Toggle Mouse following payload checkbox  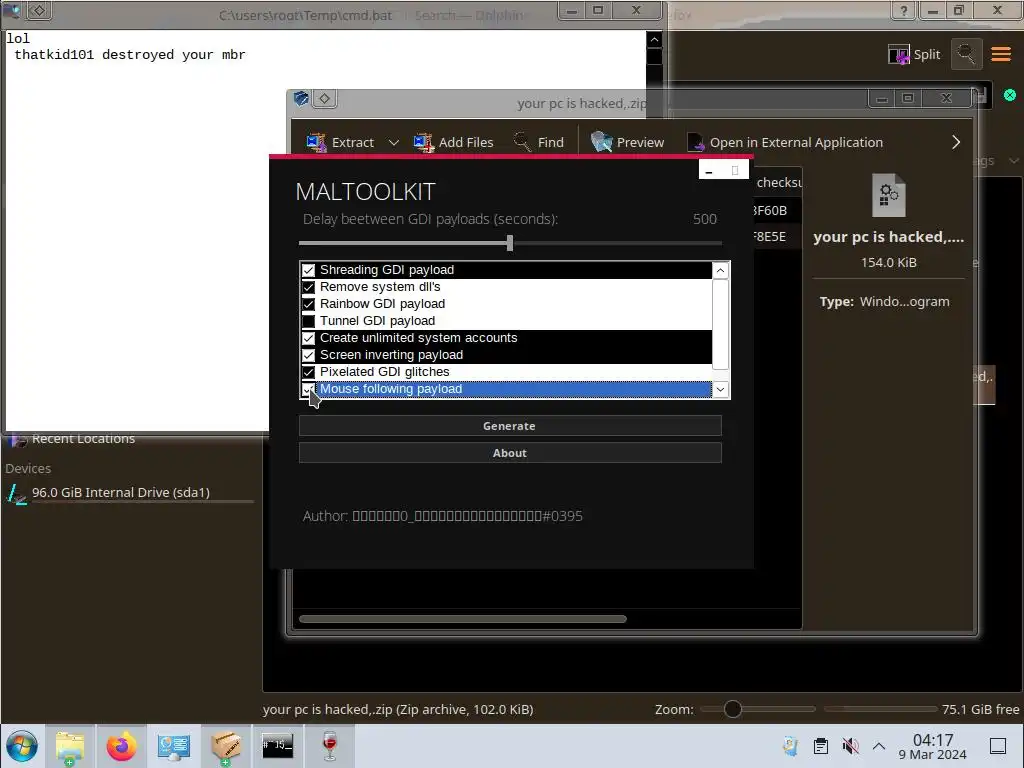click(x=308, y=389)
